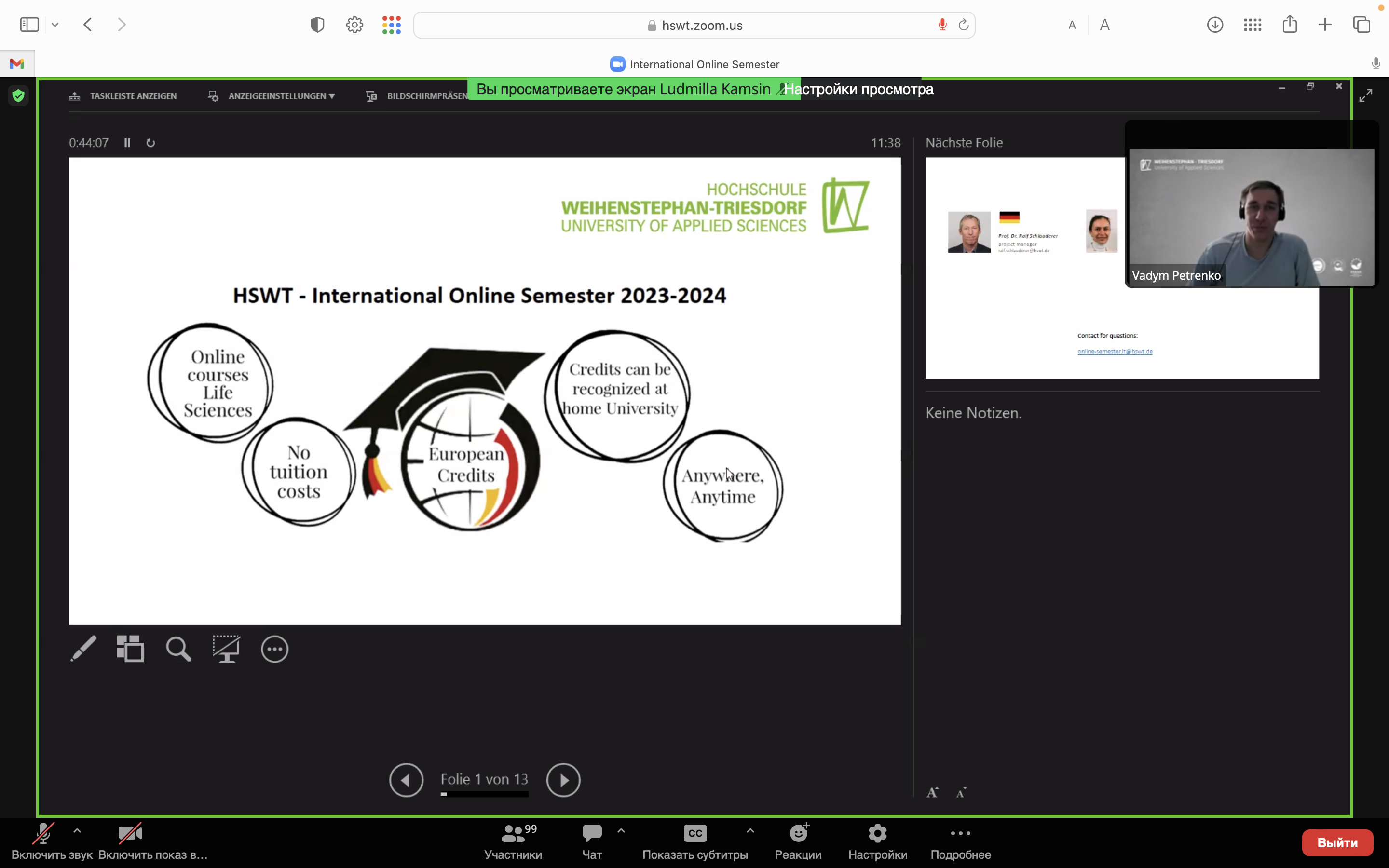Viewport: 1389px width, 868px height.
Task: Advance to the next slide
Action: [563, 780]
